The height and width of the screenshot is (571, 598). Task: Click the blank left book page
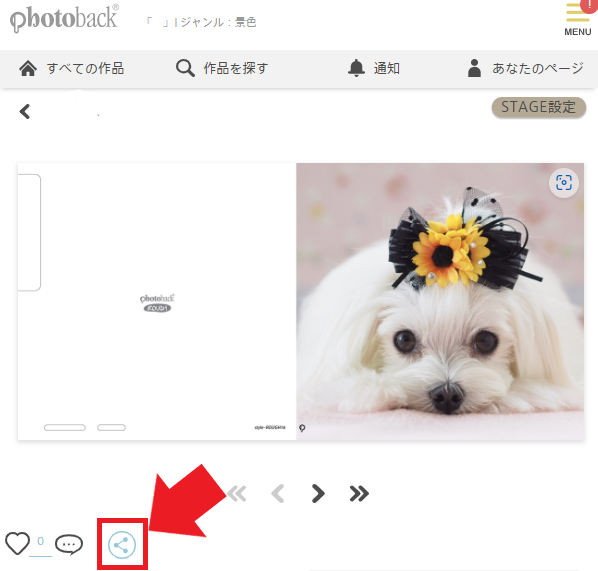pos(157,301)
